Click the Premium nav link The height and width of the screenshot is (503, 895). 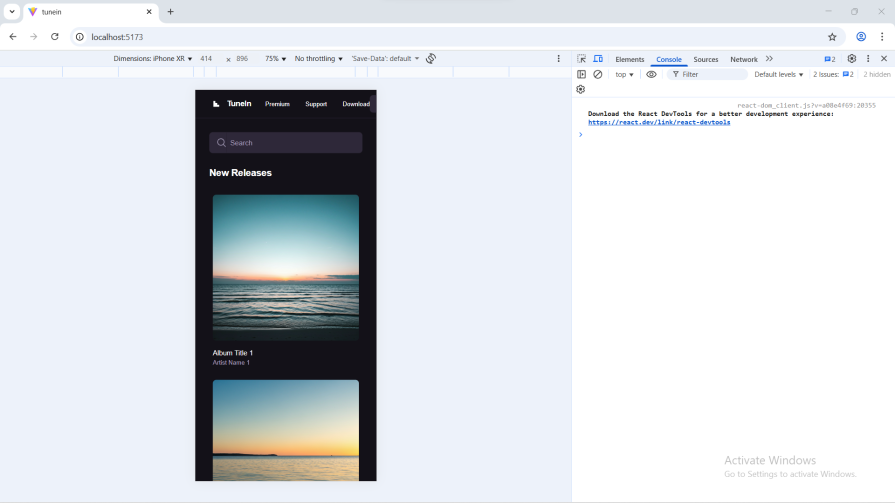pyautogui.click(x=277, y=104)
